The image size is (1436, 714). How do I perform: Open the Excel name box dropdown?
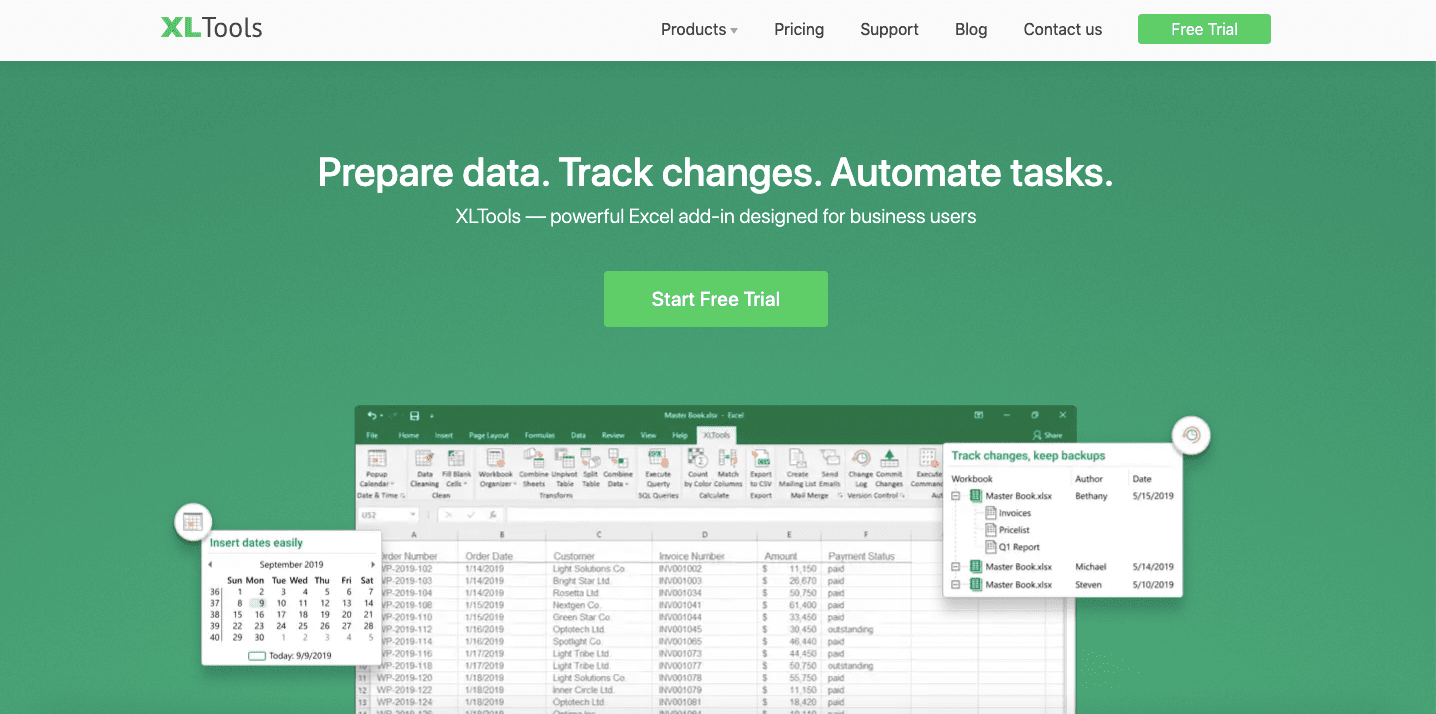tap(412, 515)
